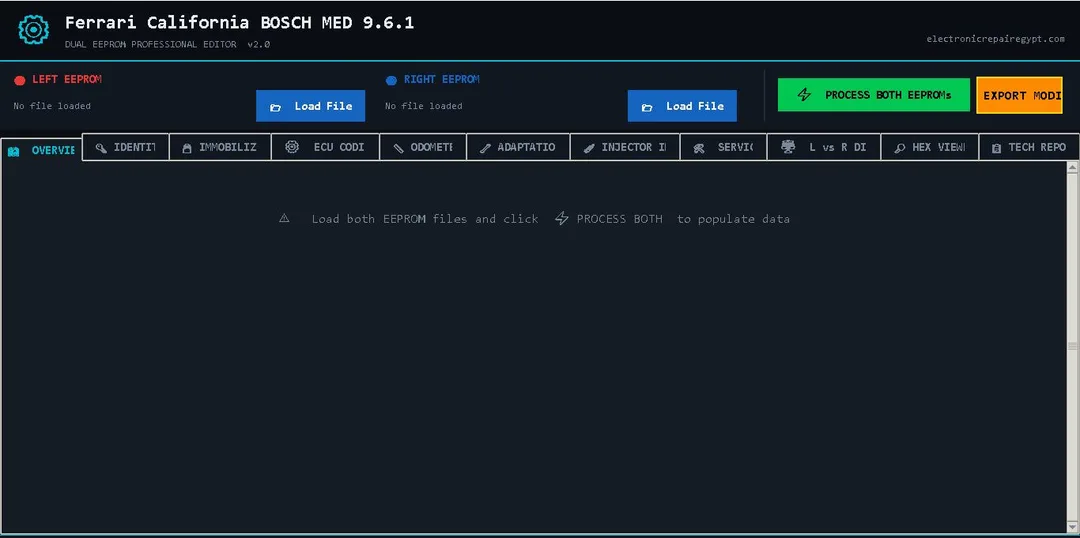
Task: Click the gear logo icon beside the title
Action: (x=34, y=29)
